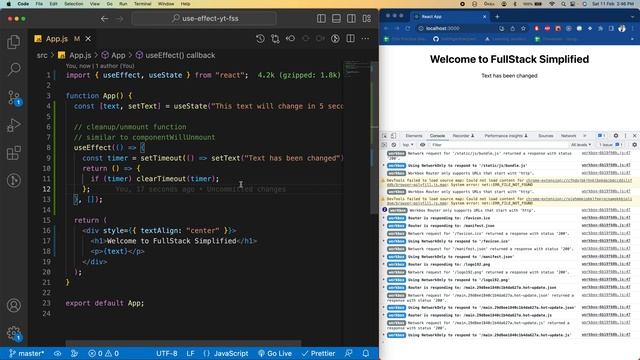
Task: Open the Source Control view
Action: coord(14,98)
